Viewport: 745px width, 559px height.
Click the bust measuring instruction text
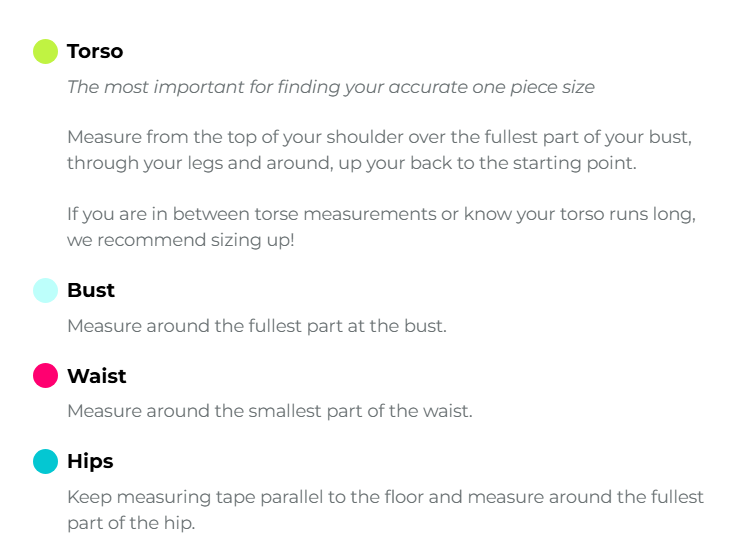(x=257, y=326)
